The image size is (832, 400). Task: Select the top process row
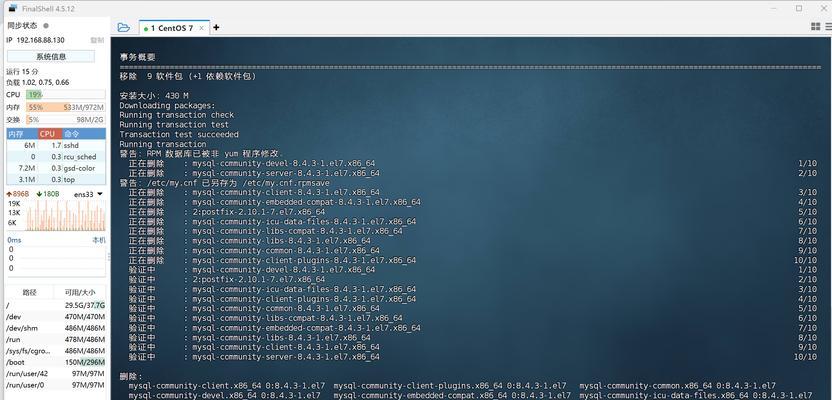point(56,180)
